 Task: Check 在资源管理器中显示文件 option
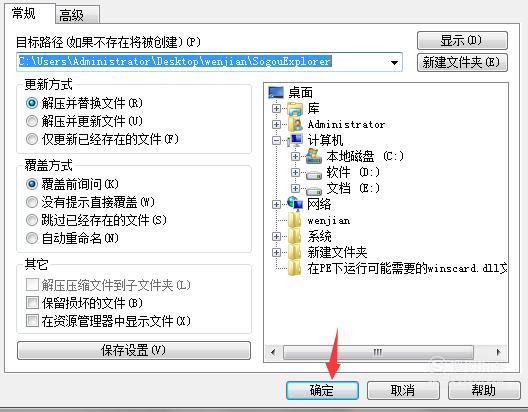32,320
